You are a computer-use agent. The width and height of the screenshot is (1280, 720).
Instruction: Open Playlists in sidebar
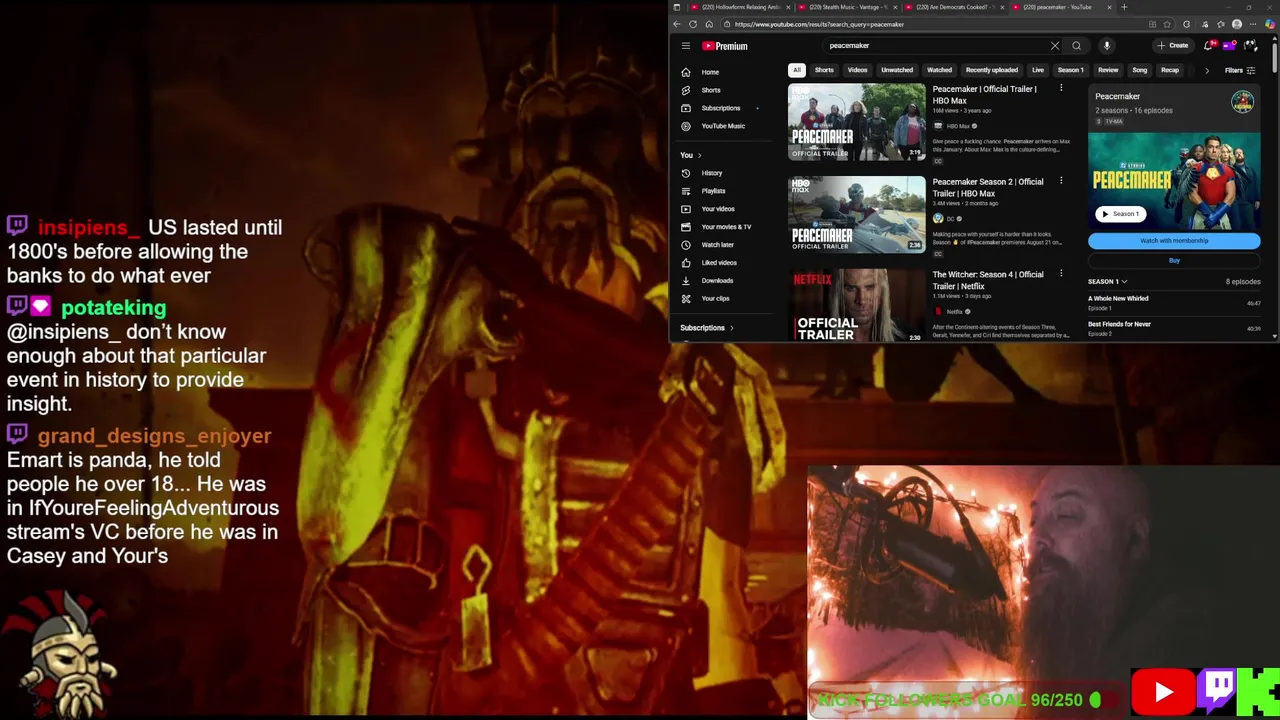[713, 191]
